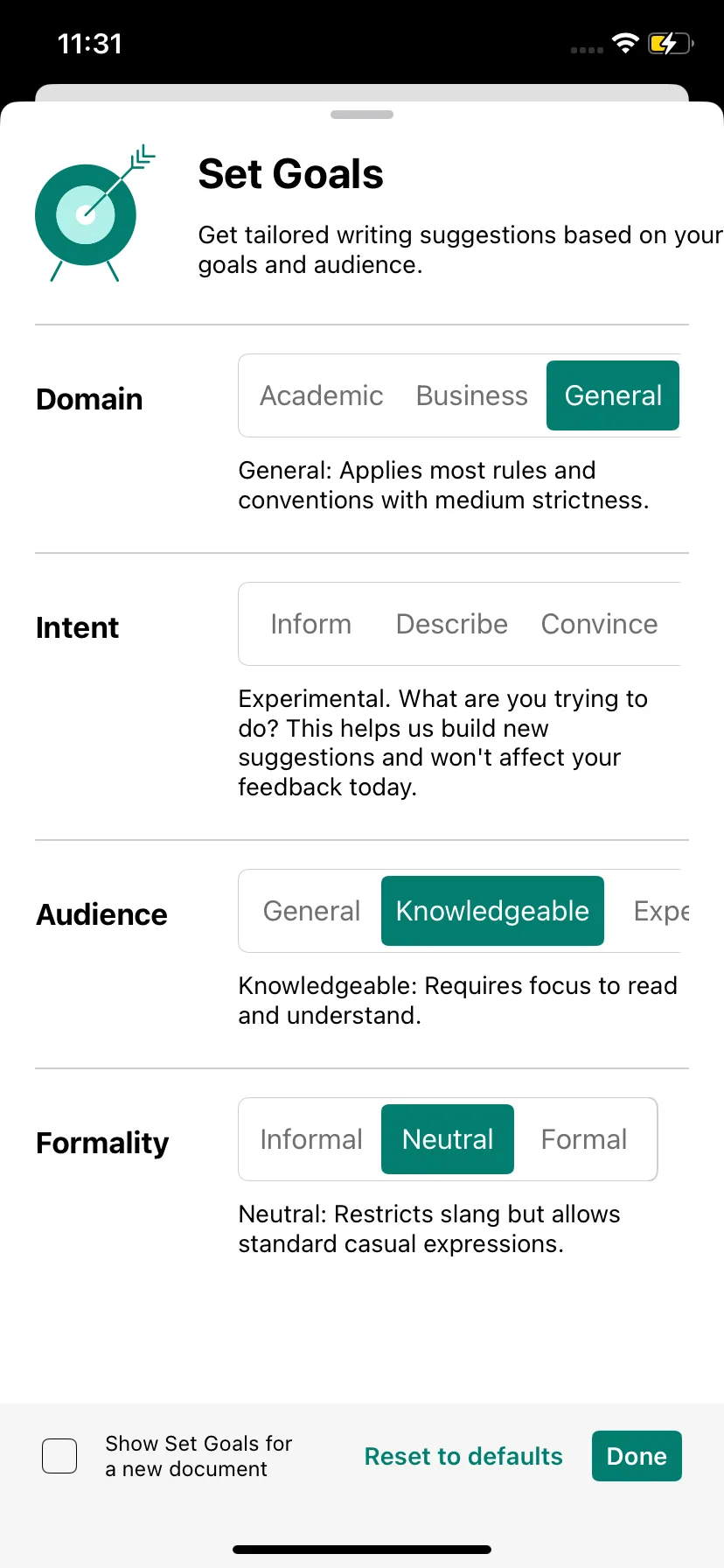Select Business domain option
Image resolution: width=724 pixels, height=1568 pixels.
(472, 395)
